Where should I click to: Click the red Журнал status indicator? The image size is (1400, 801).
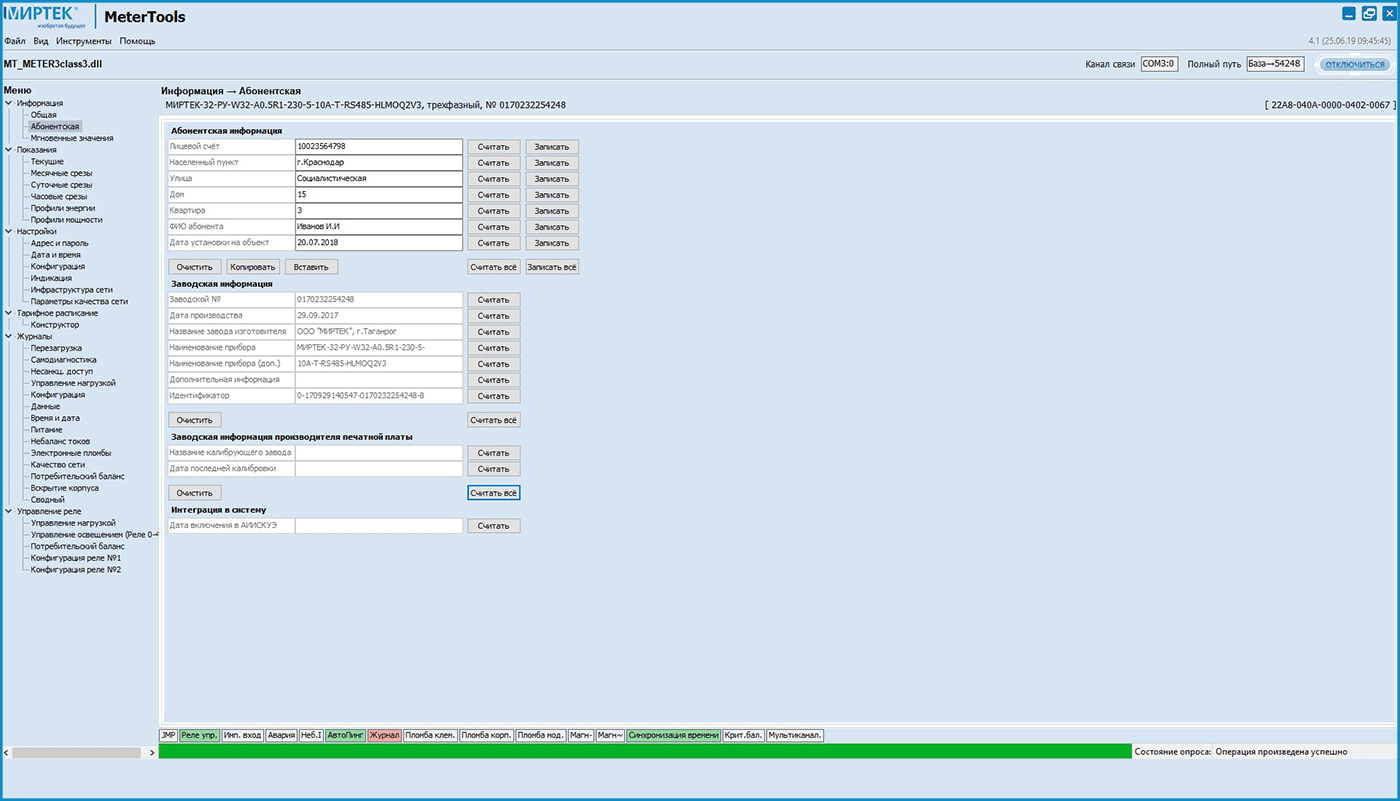pos(385,735)
